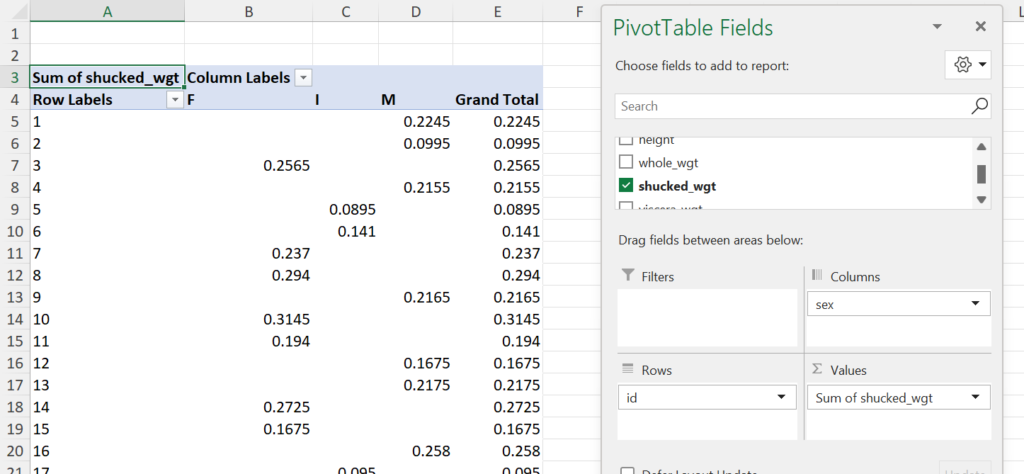Open Sum of shucked_wgt dropdown in Values

(x=974, y=398)
